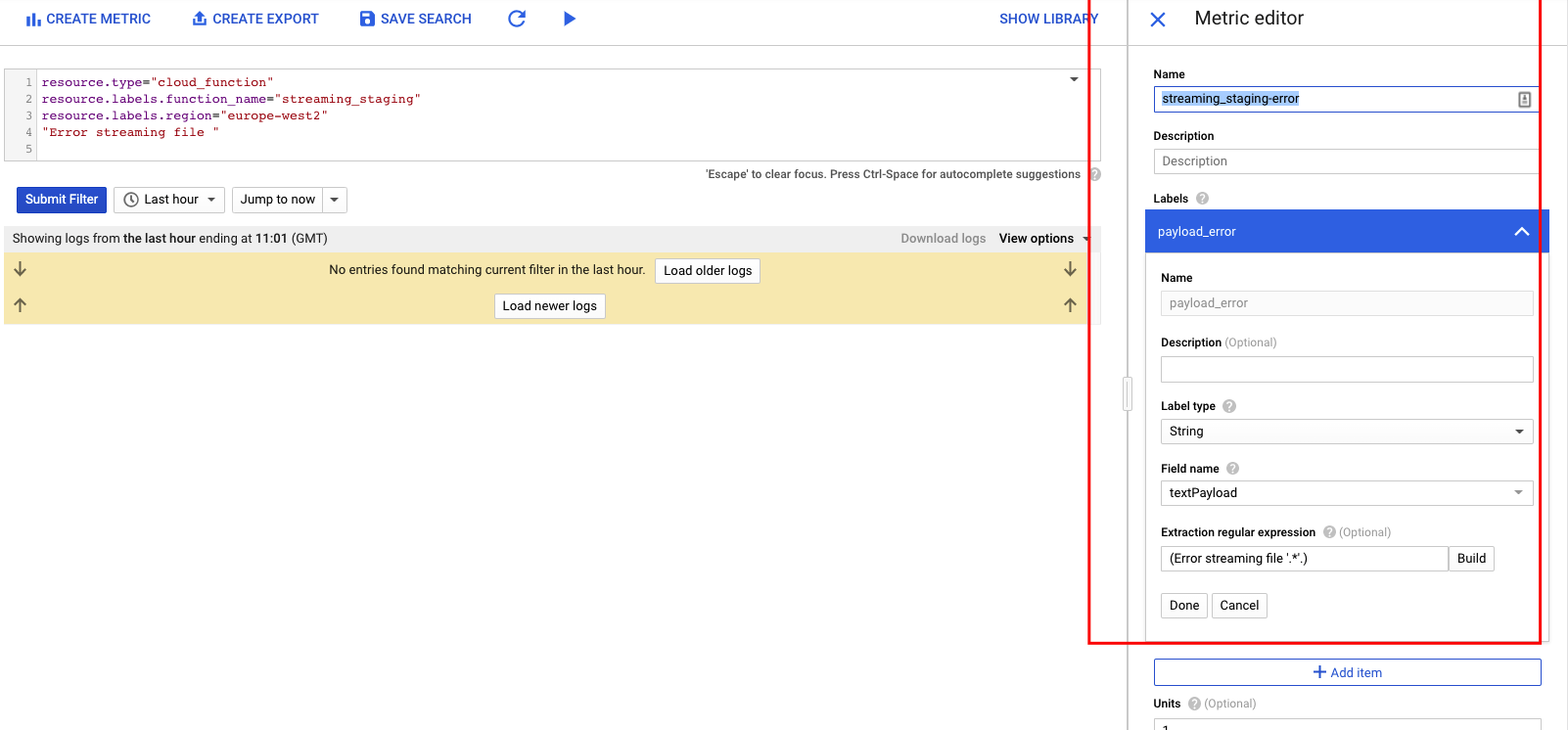Expand the Jump to now arrow dropdown
The image size is (1568, 730).
335,200
